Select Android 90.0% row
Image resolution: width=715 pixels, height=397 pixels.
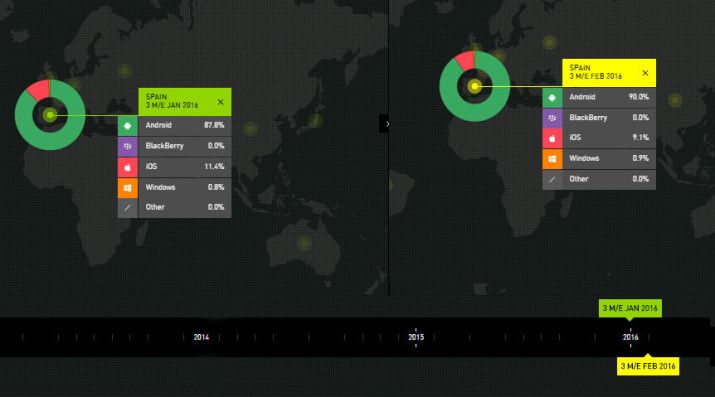pos(599,98)
